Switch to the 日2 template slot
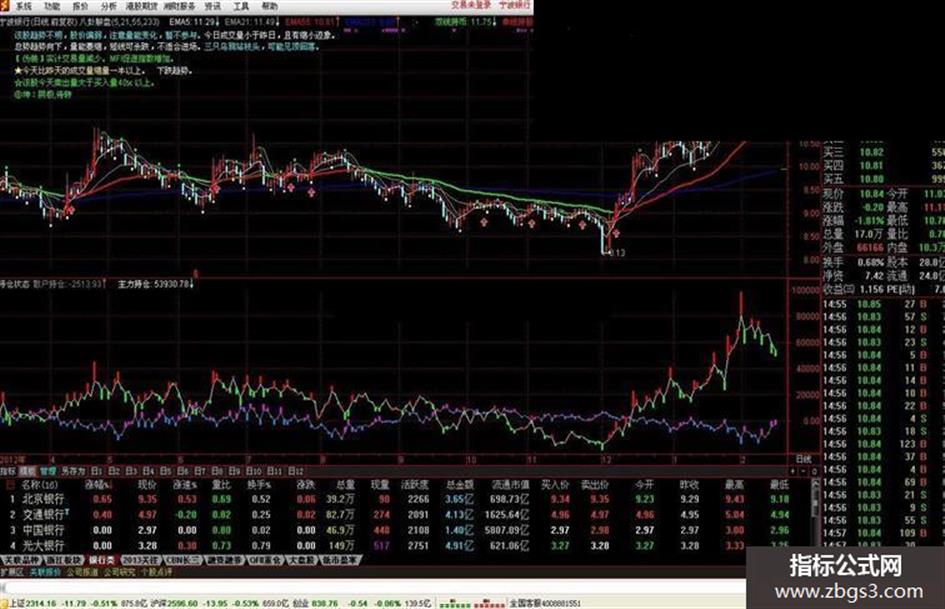 point(115,471)
